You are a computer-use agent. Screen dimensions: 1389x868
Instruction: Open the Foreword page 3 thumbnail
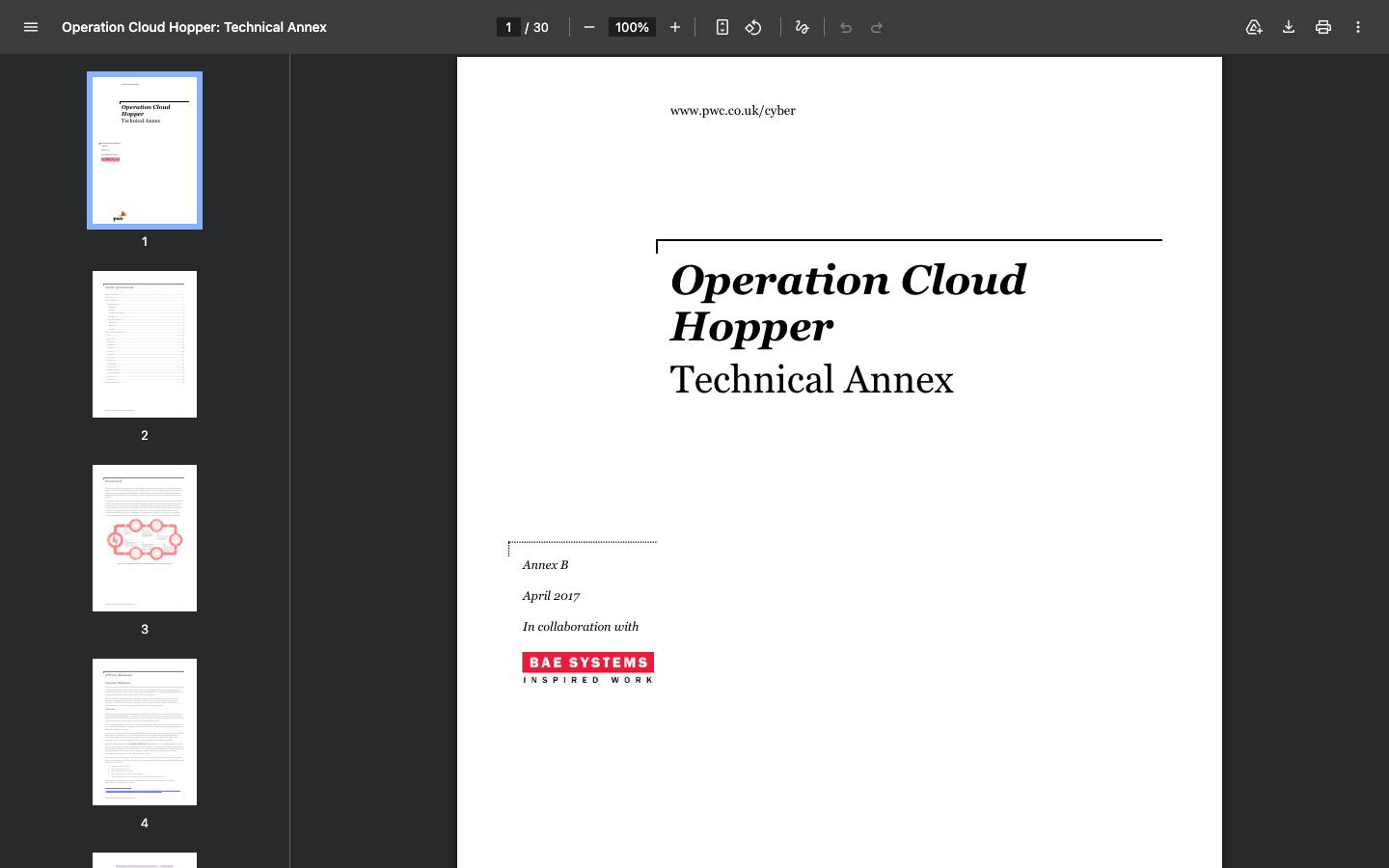tap(144, 538)
